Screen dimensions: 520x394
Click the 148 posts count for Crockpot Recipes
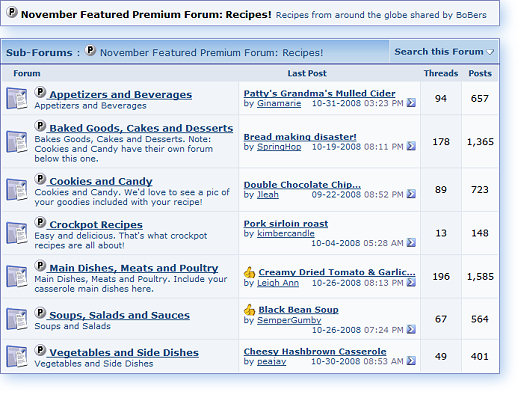[x=480, y=233]
